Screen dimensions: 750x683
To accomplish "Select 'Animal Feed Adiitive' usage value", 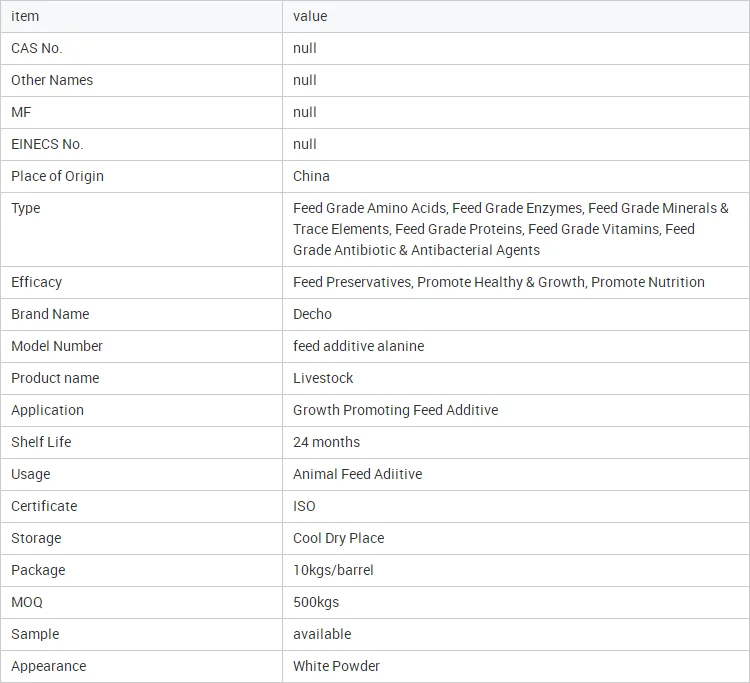I will click(357, 474).
